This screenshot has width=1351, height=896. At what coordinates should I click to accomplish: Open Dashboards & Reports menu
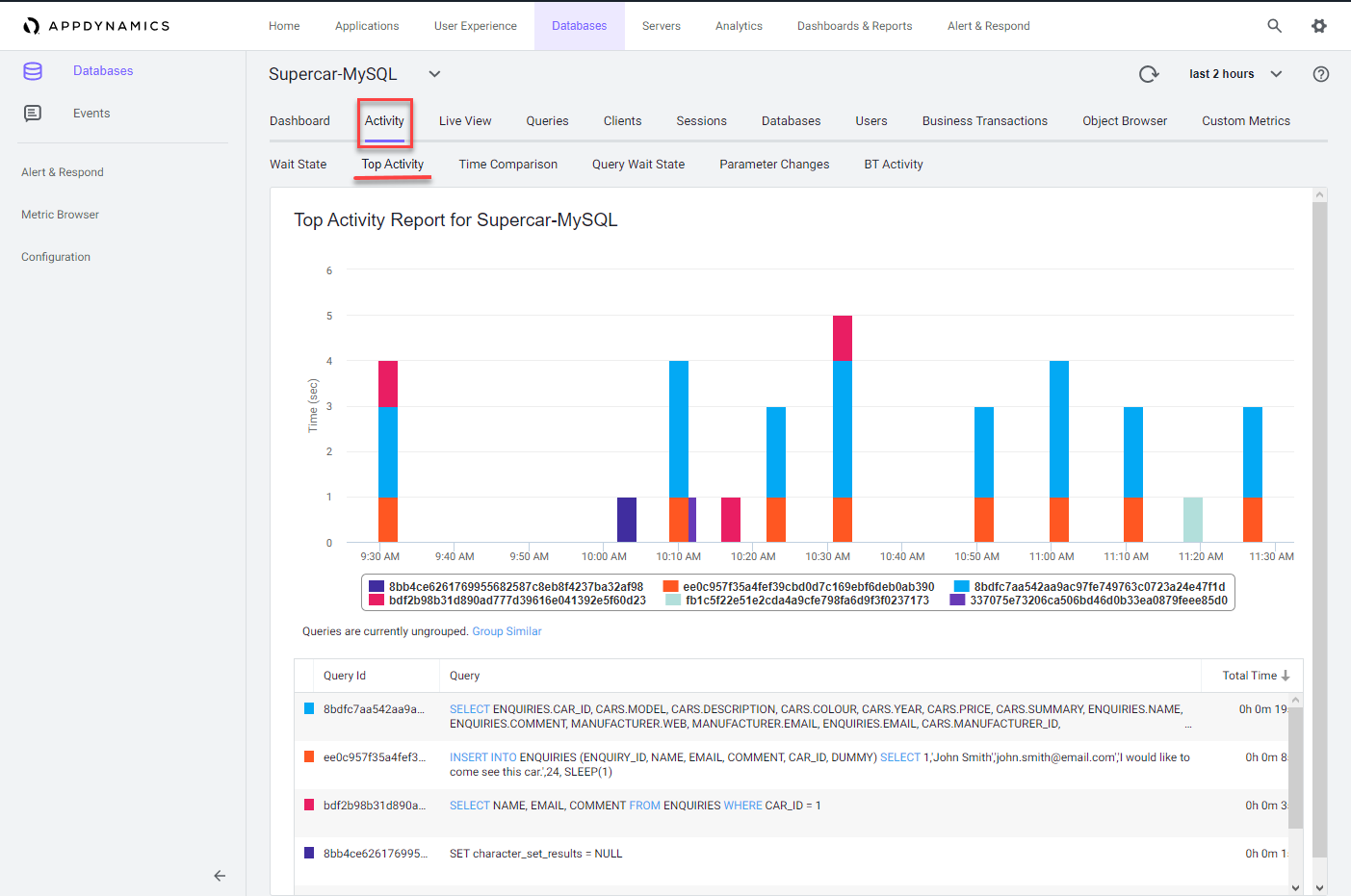point(855,26)
